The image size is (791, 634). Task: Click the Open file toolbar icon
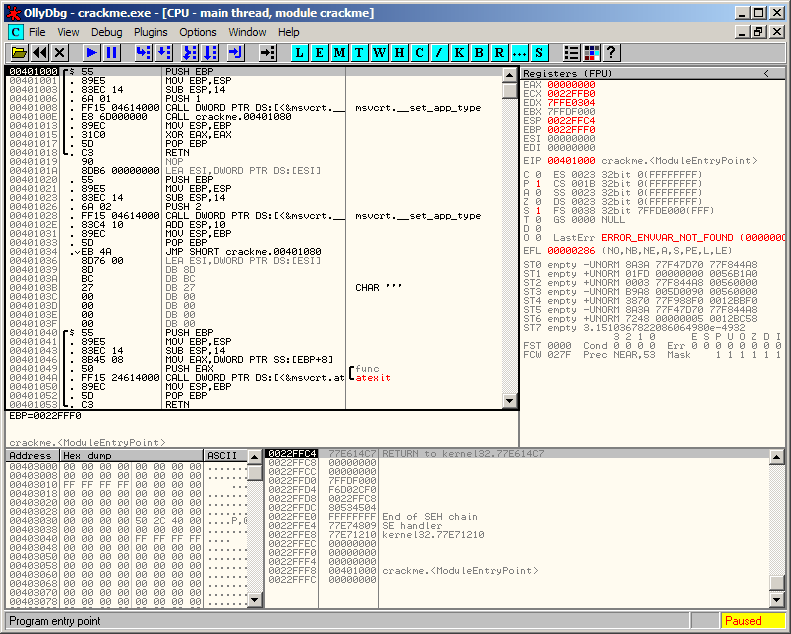click(x=19, y=52)
